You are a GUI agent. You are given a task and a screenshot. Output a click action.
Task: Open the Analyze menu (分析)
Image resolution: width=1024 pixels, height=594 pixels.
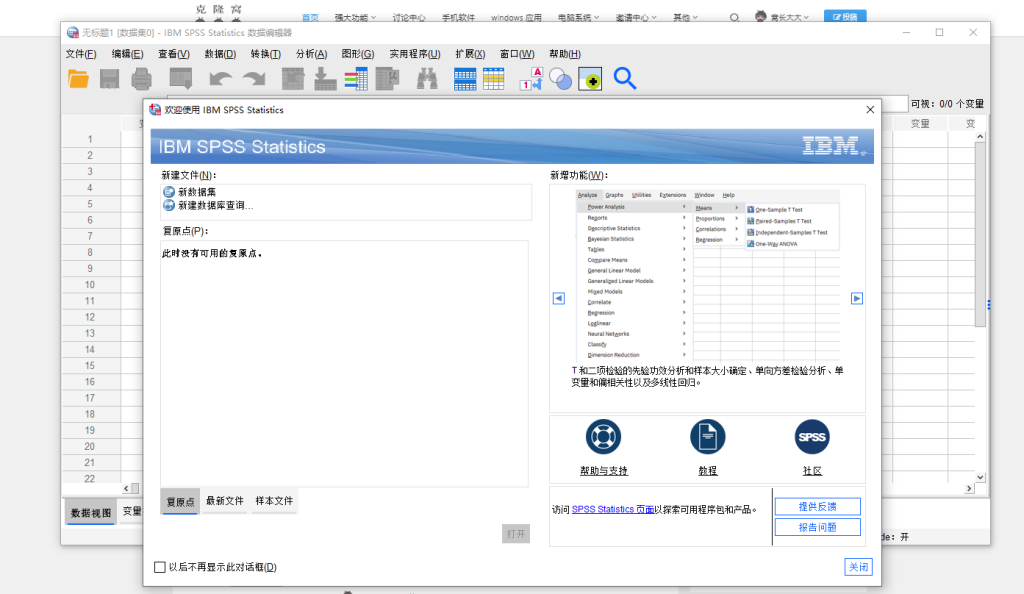[x=312, y=54]
